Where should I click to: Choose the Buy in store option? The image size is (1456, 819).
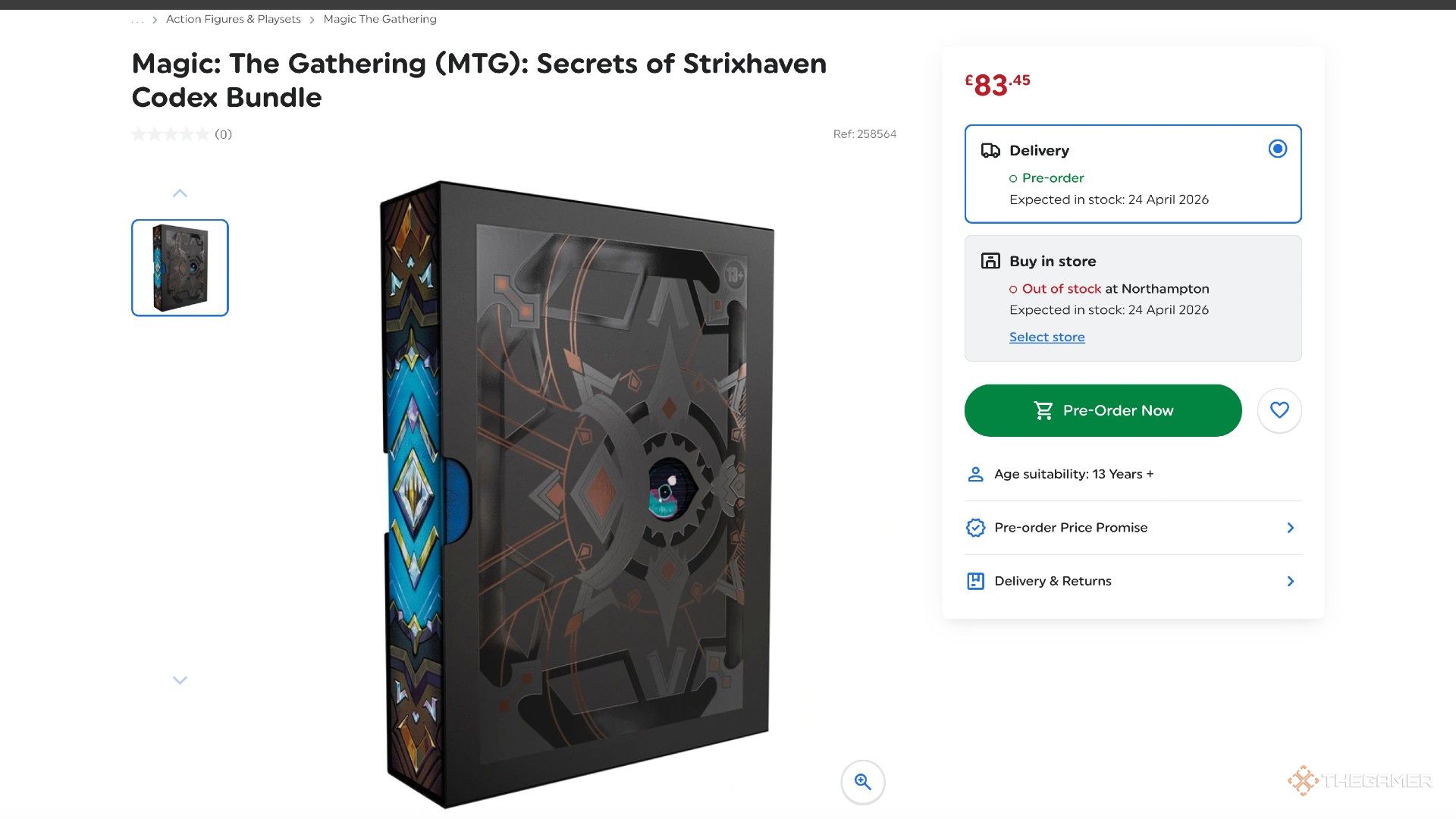(x=1133, y=298)
